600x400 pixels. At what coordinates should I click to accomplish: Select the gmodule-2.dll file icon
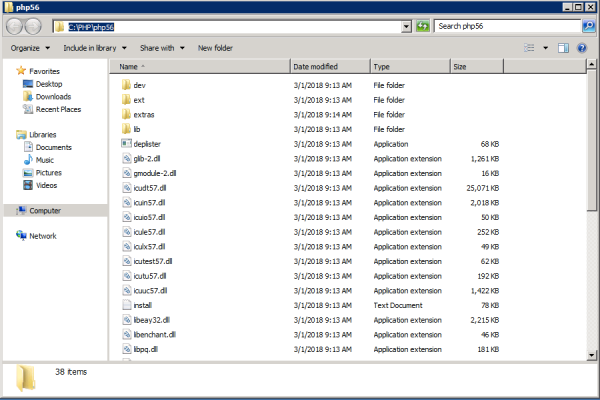click(127, 173)
